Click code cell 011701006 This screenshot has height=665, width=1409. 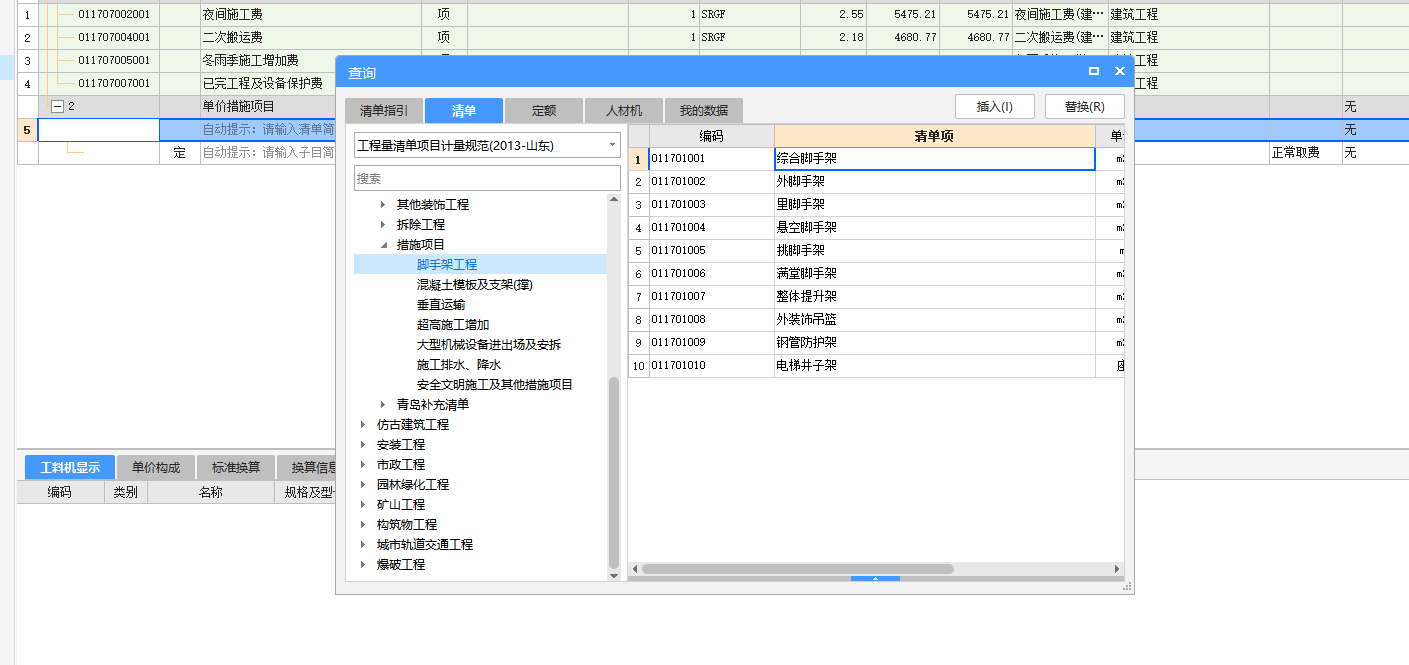(x=711, y=274)
